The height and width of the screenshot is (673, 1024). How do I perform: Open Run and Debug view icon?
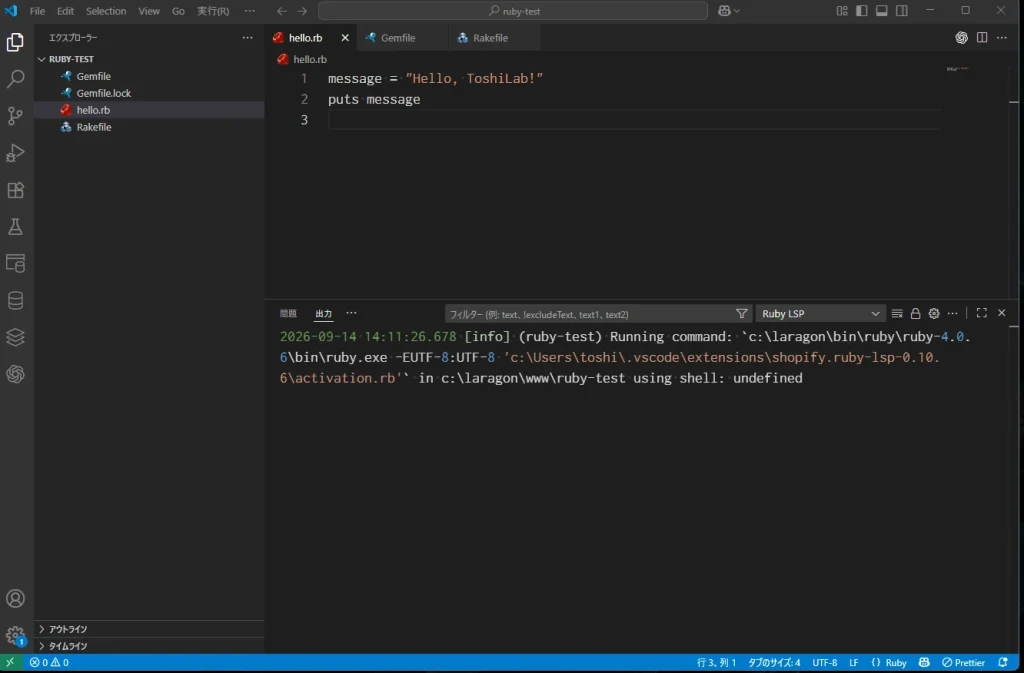pyautogui.click(x=15, y=153)
